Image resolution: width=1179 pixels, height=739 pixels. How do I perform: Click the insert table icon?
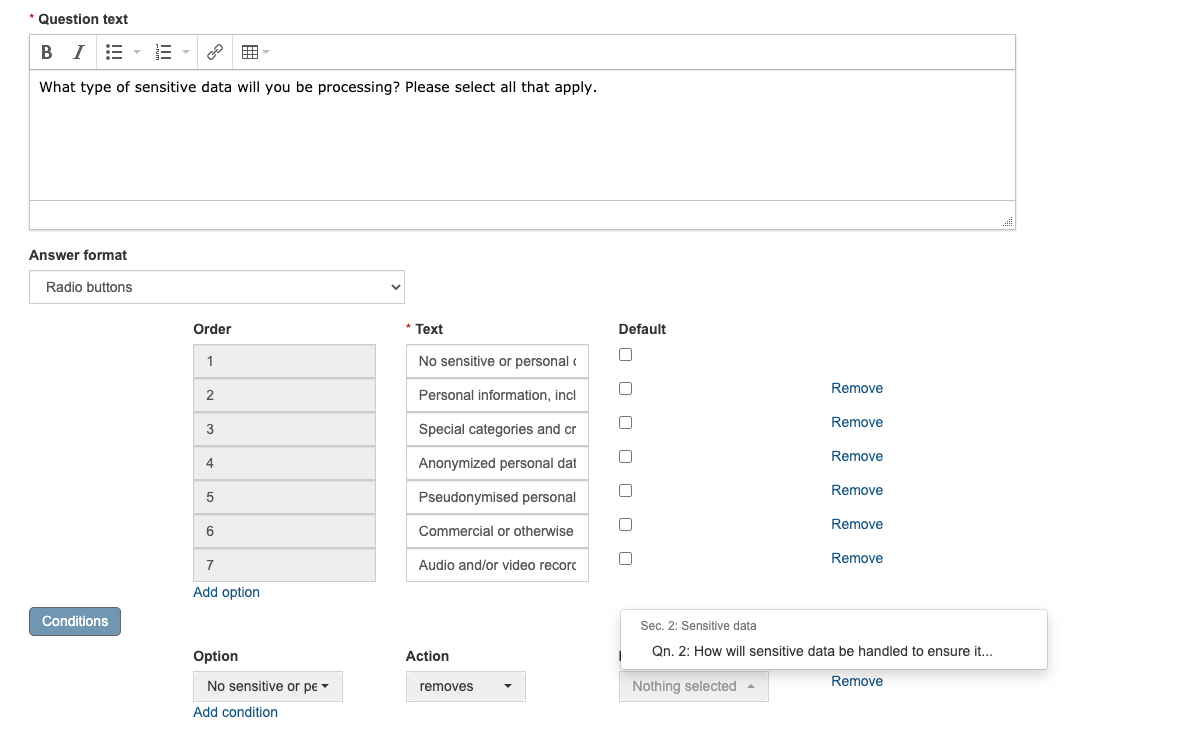coord(250,52)
